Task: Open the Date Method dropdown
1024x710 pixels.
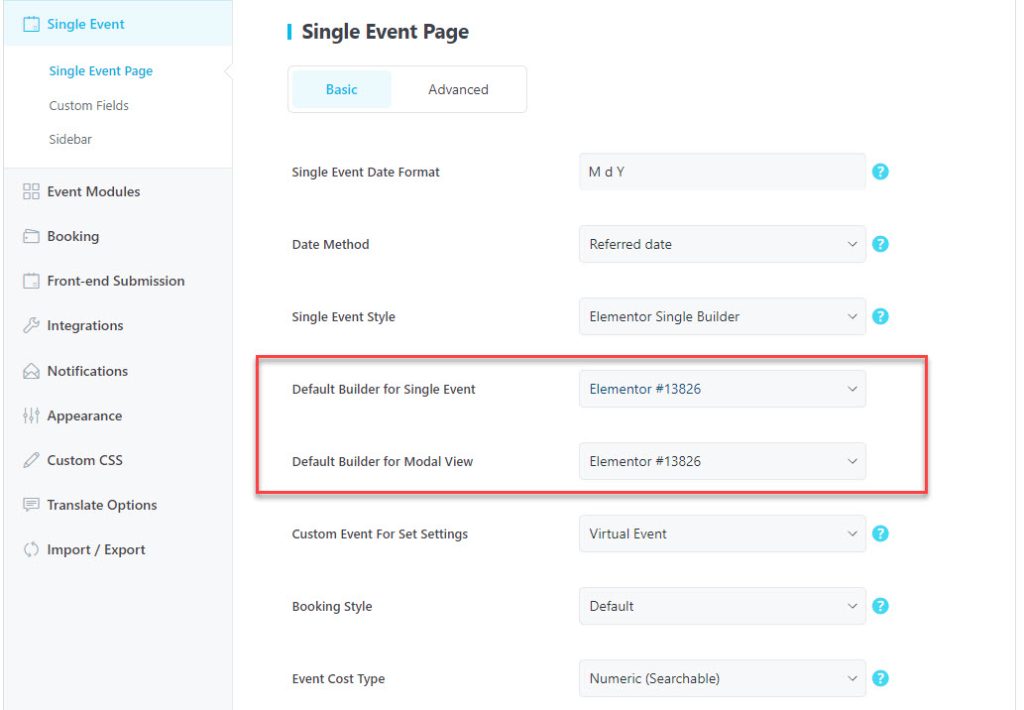Action: tap(722, 244)
